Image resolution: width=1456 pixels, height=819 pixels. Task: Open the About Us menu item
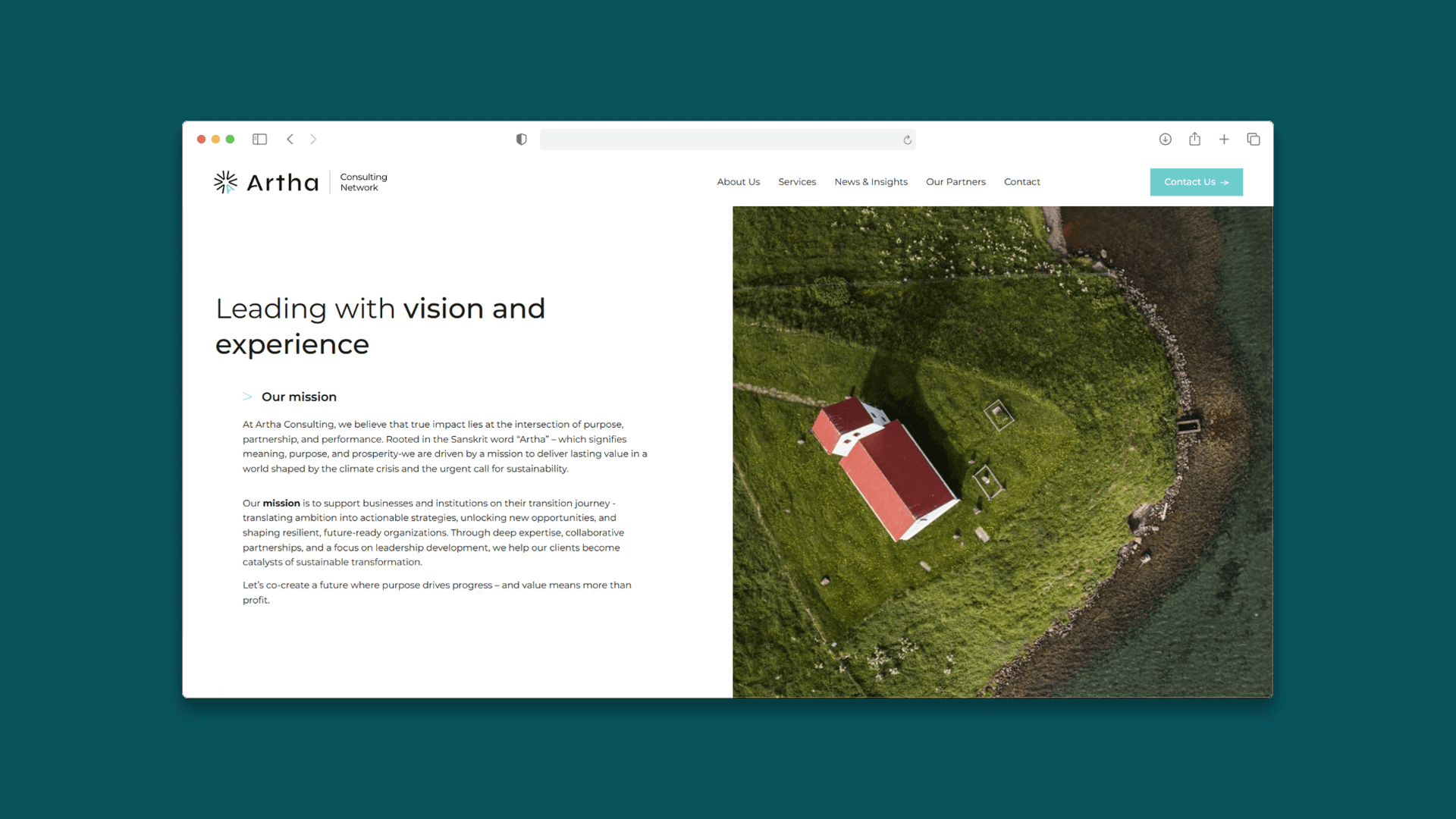pos(738,182)
